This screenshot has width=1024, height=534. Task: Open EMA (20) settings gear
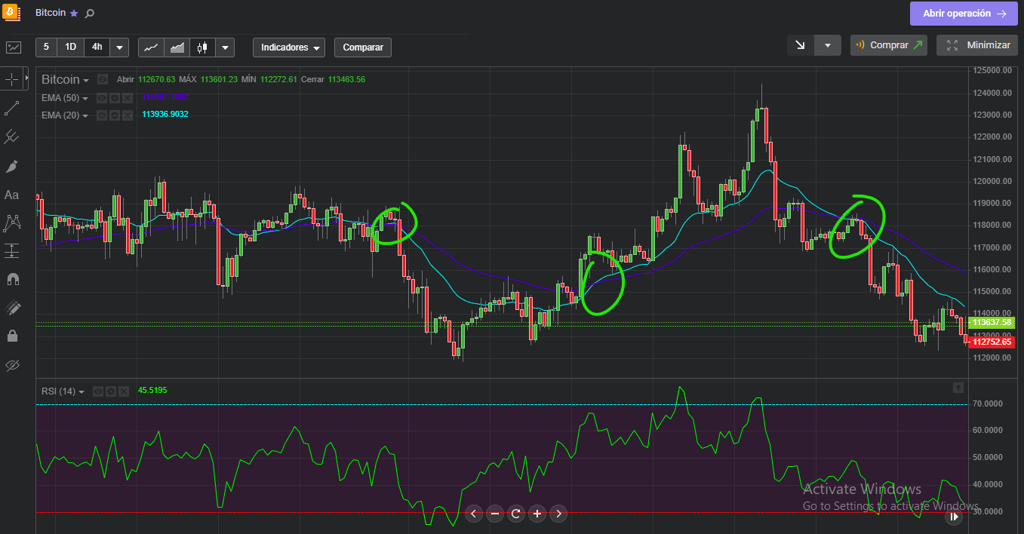[x=114, y=116]
